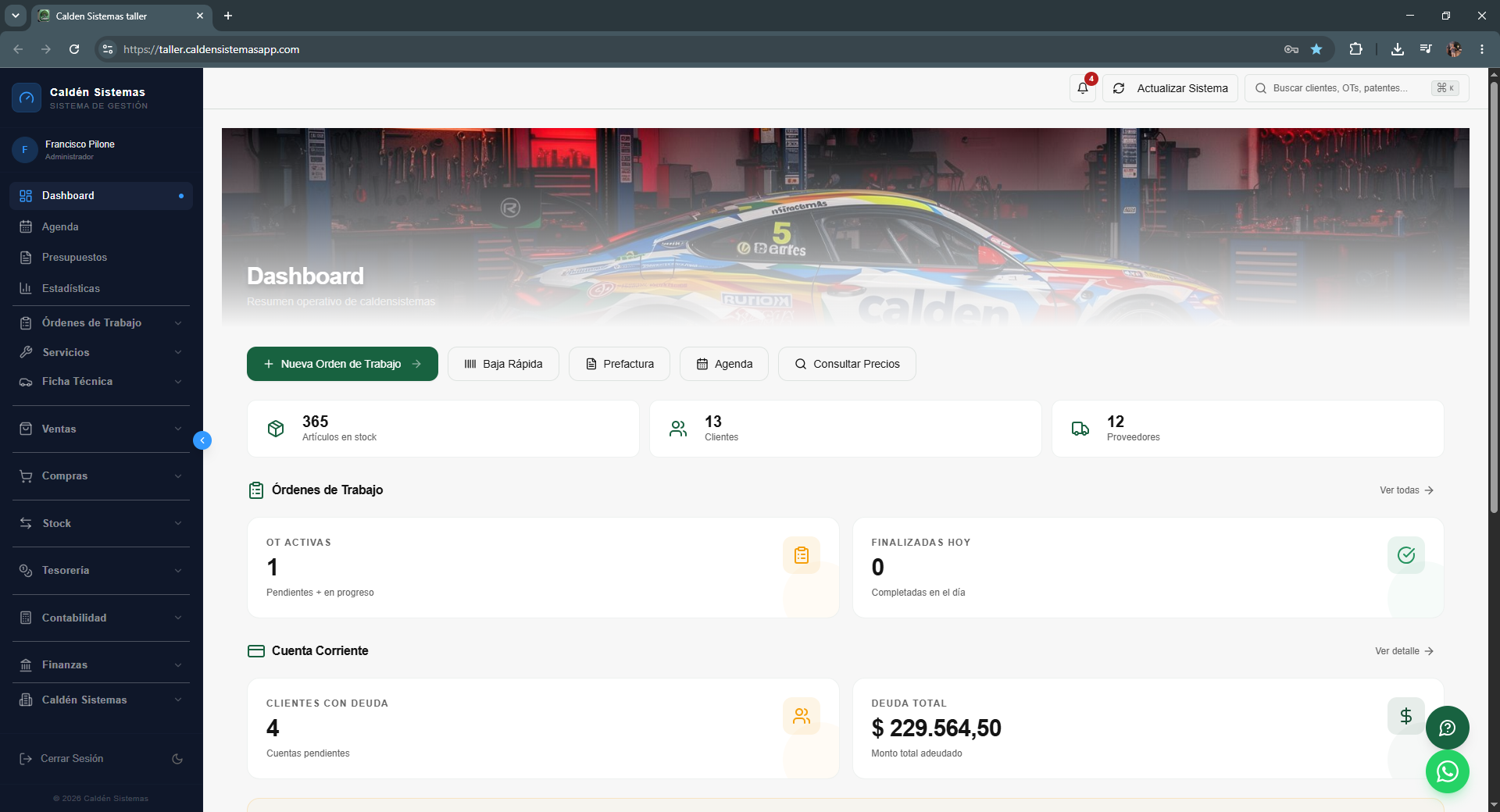Click Ver todas link for órdenes
The image size is (1500, 812).
click(x=1406, y=490)
